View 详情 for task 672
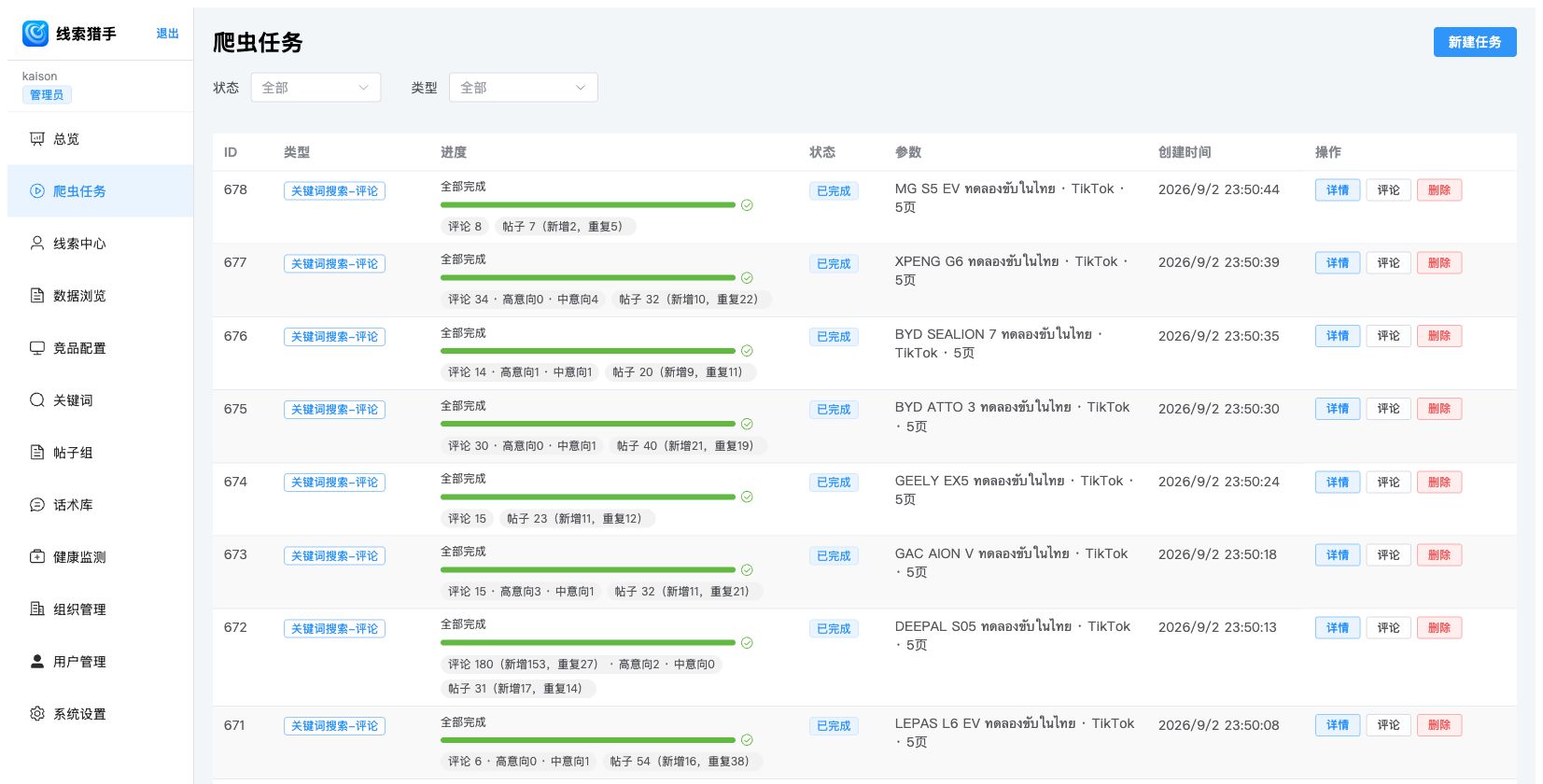 (1338, 628)
